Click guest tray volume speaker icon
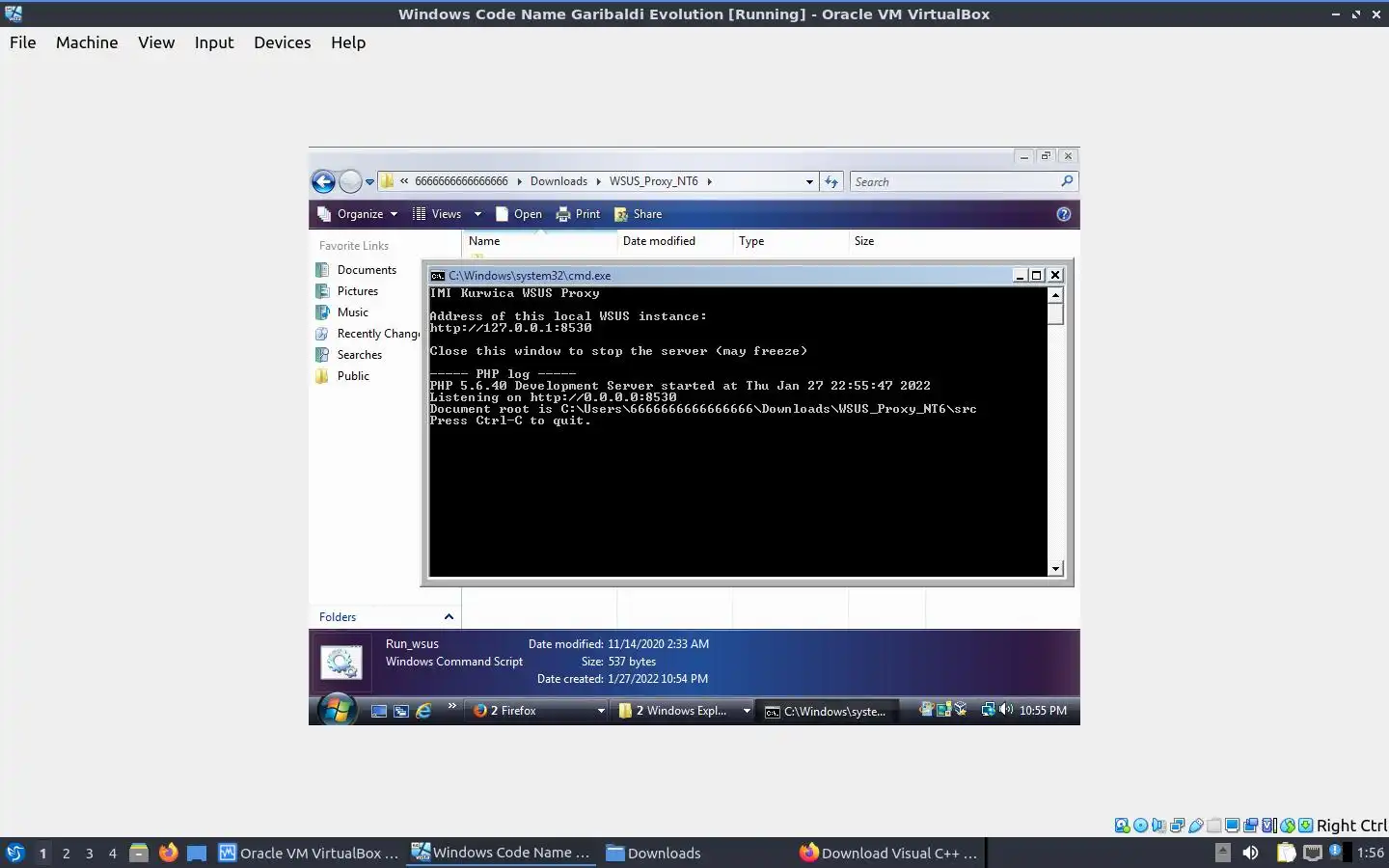1389x868 pixels. tap(1006, 710)
